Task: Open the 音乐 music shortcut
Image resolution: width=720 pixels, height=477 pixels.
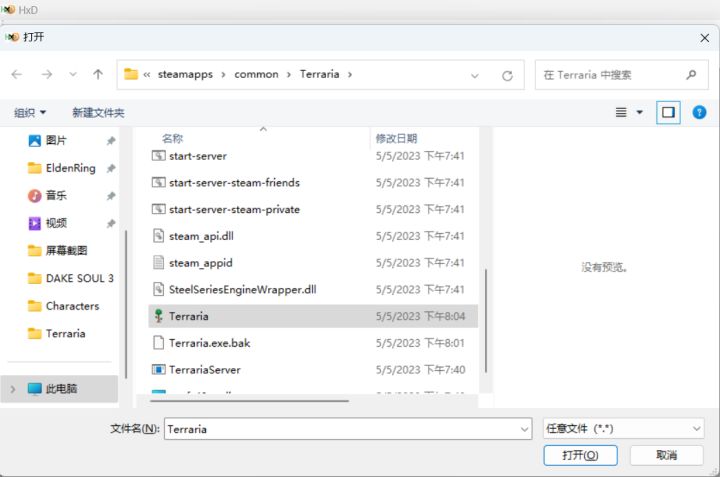Action: click(56, 196)
